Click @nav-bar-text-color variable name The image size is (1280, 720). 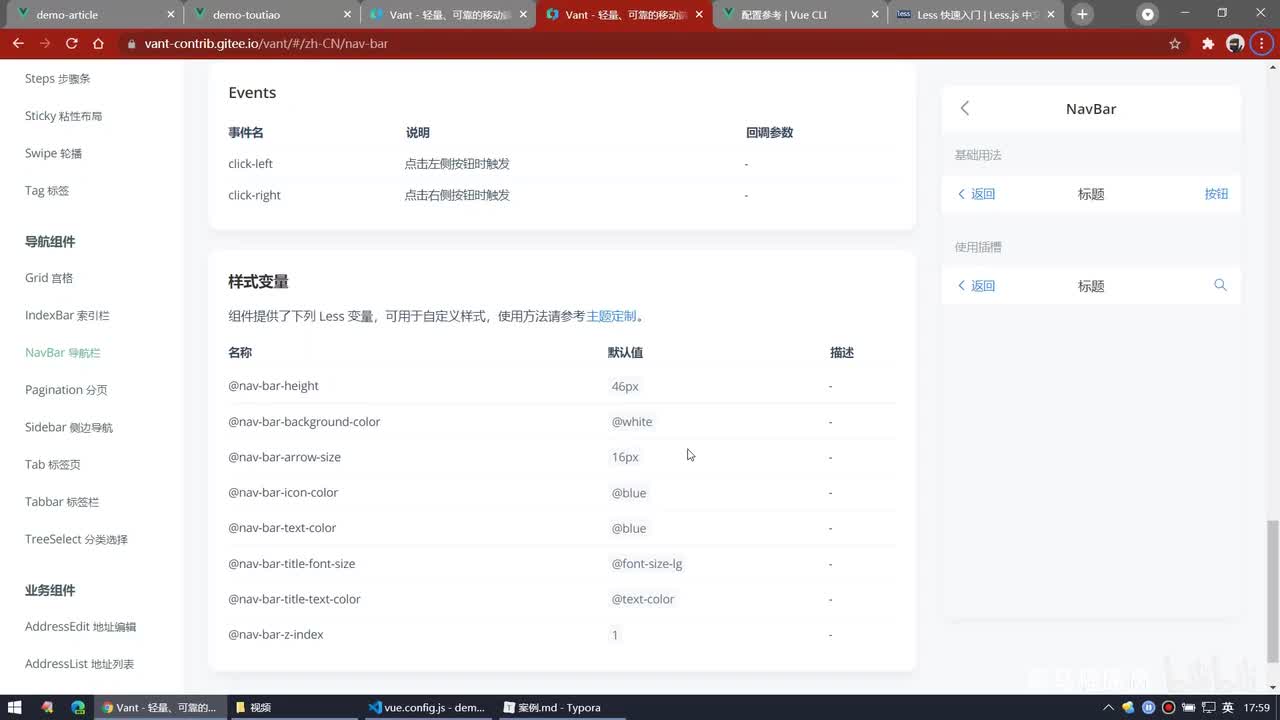pos(282,528)
